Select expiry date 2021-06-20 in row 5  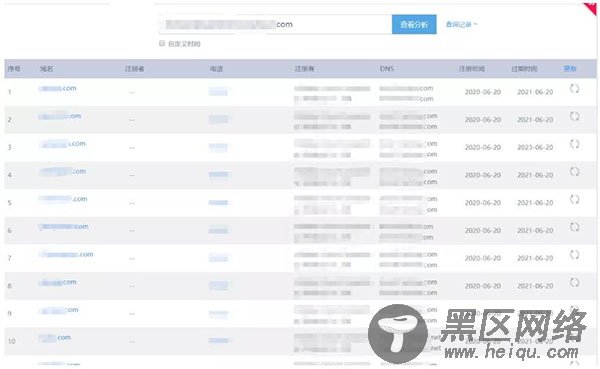tap(535, 202)
